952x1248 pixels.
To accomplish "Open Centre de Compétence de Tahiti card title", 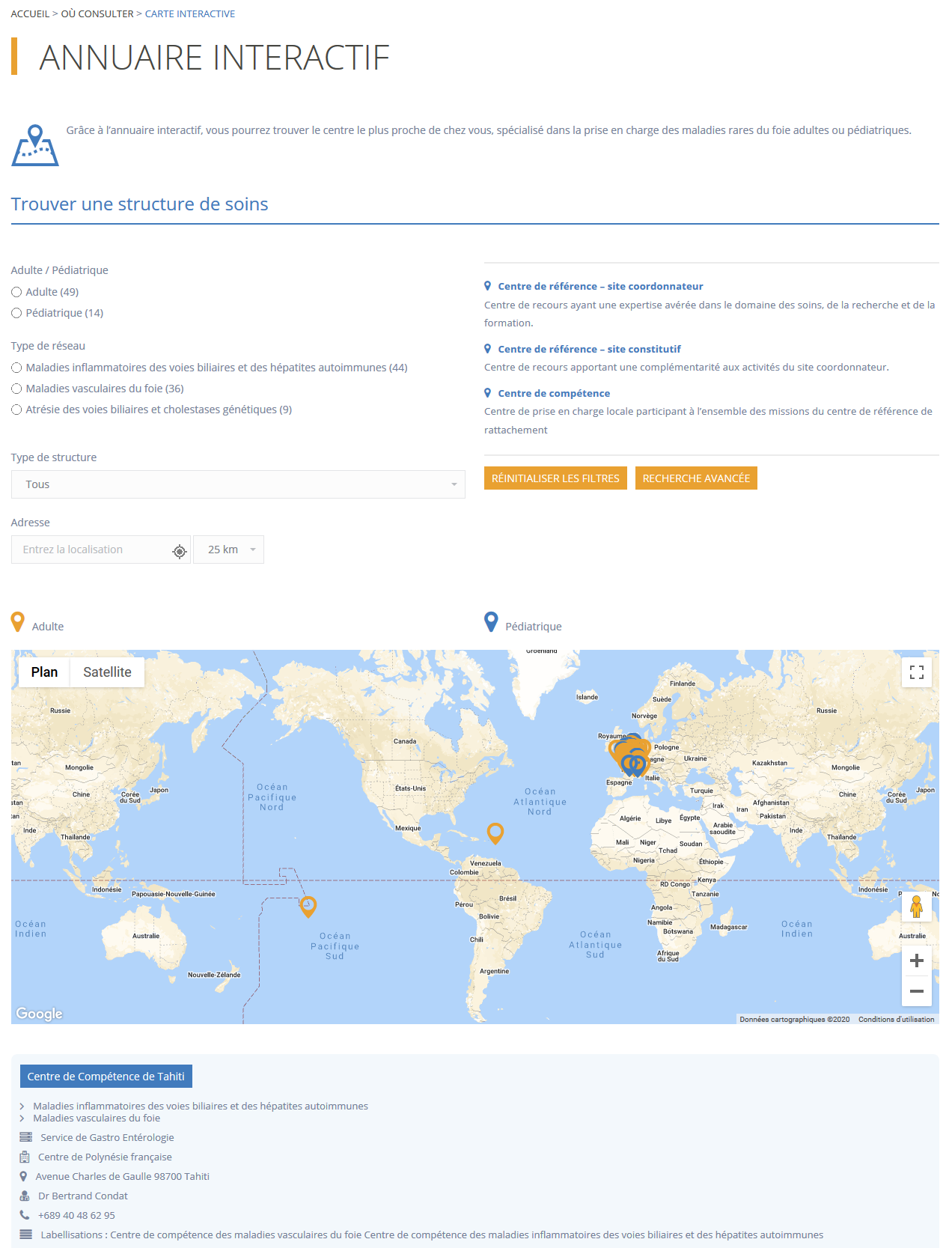I will (106, 1077).
